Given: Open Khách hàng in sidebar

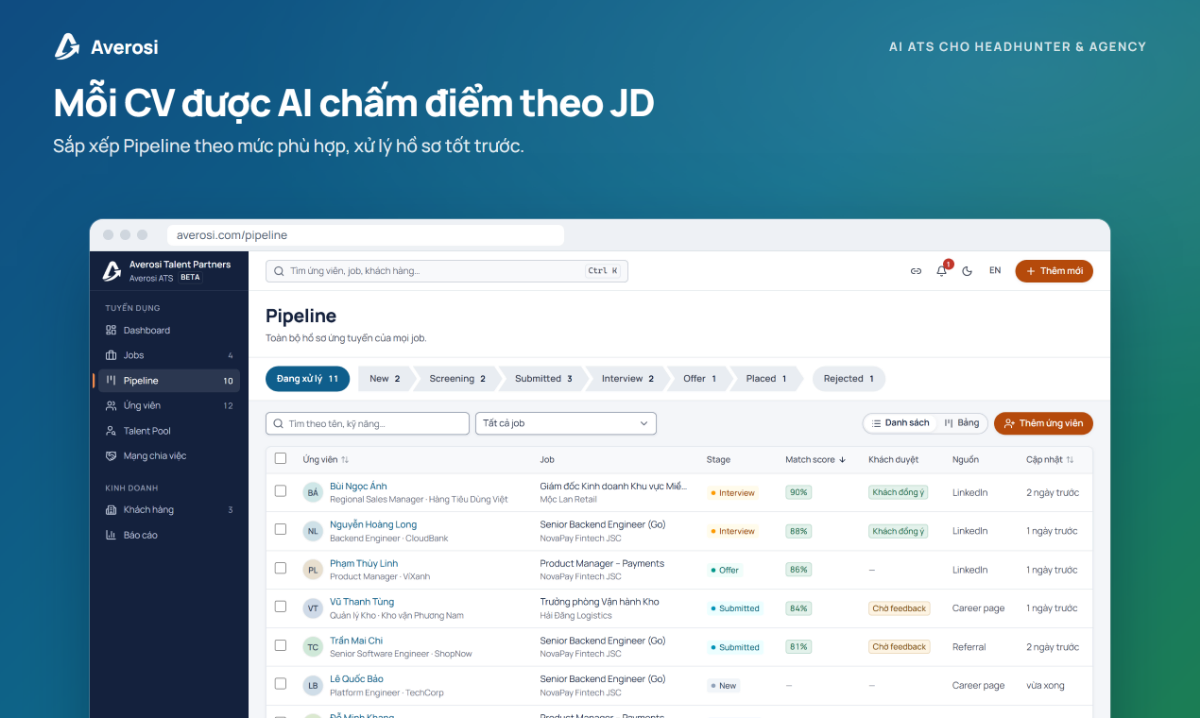Looking at the screenshot, I should 168,510.
